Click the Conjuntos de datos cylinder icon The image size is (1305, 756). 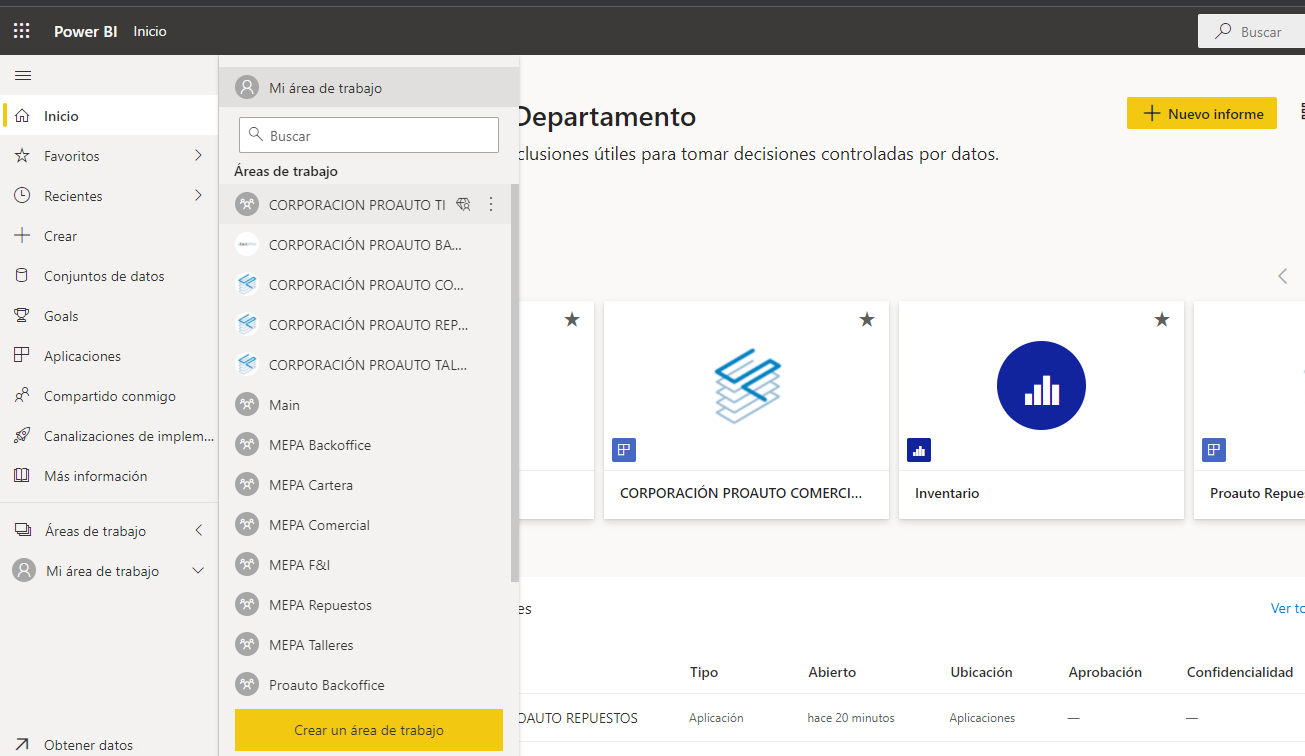[x=22, y=276]
